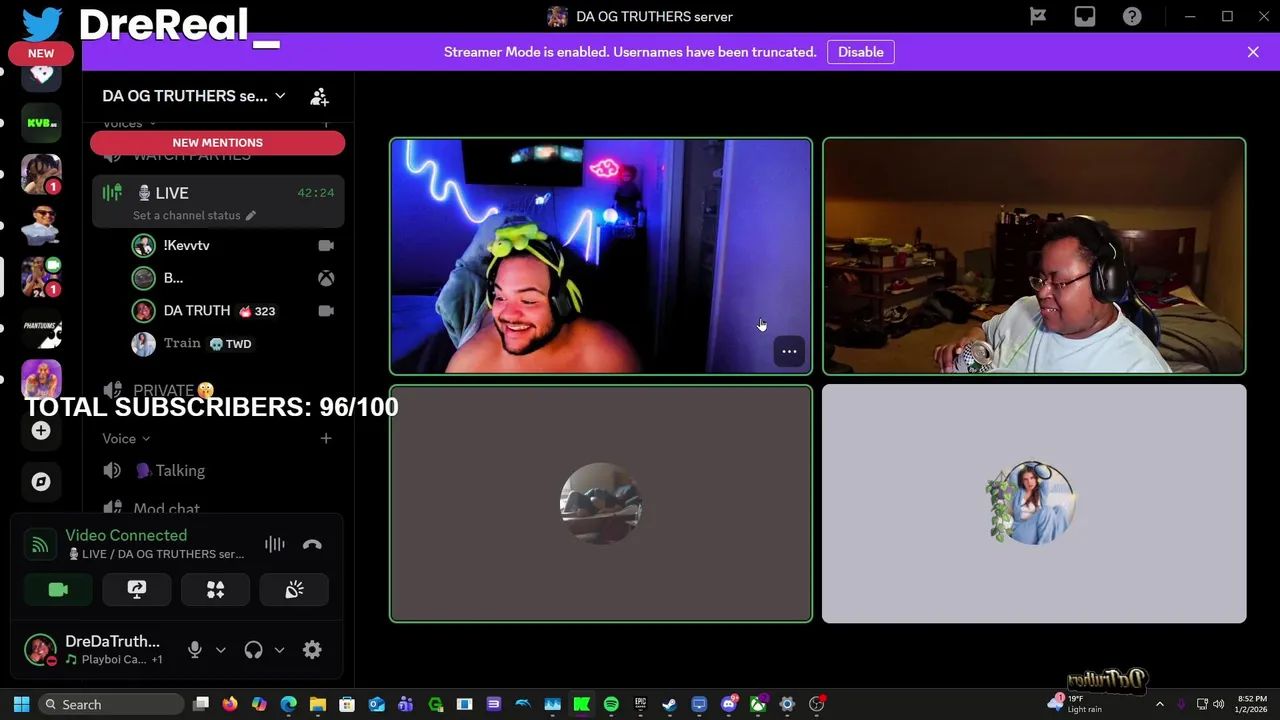
Task: Disconnect from the voice call
Action: [312, 544]
